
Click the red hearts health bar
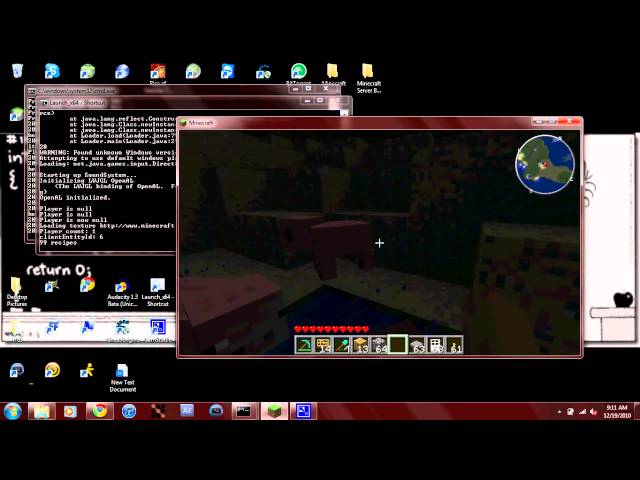coord(331,329)
